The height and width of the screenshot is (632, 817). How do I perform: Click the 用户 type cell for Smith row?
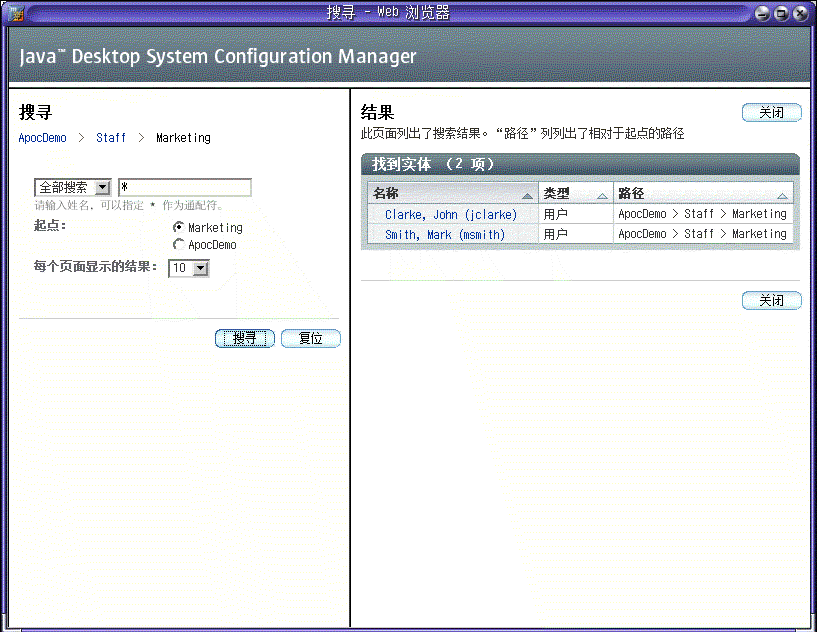tap(576, 234)
